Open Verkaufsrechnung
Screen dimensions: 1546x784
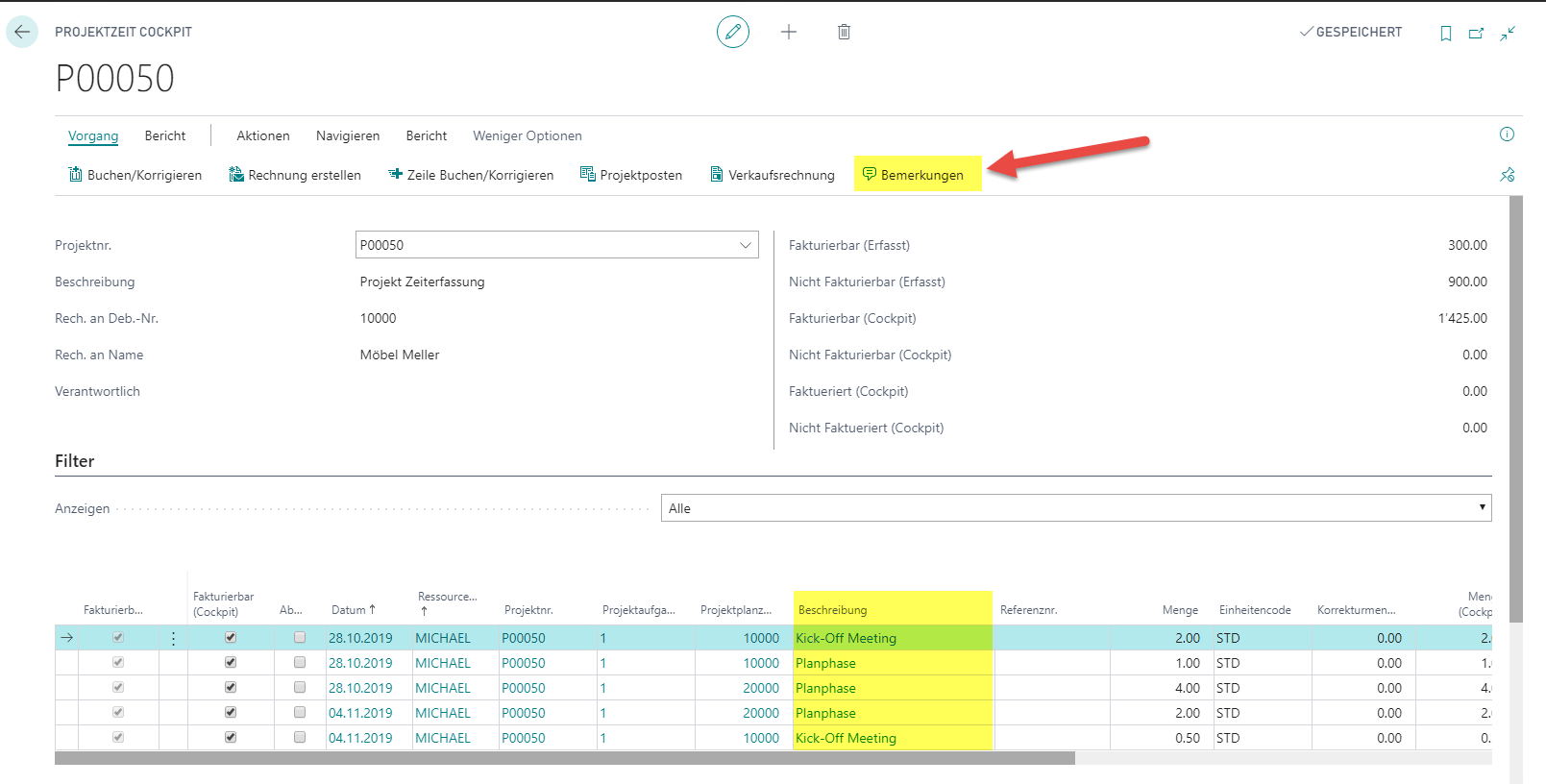tap(773, 175)
